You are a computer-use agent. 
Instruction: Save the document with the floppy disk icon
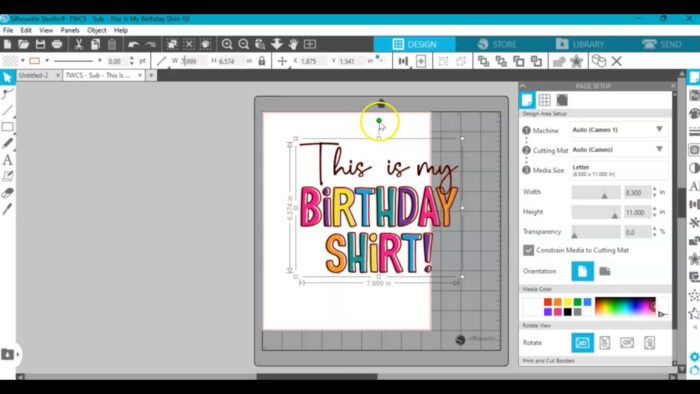point(40,44)
